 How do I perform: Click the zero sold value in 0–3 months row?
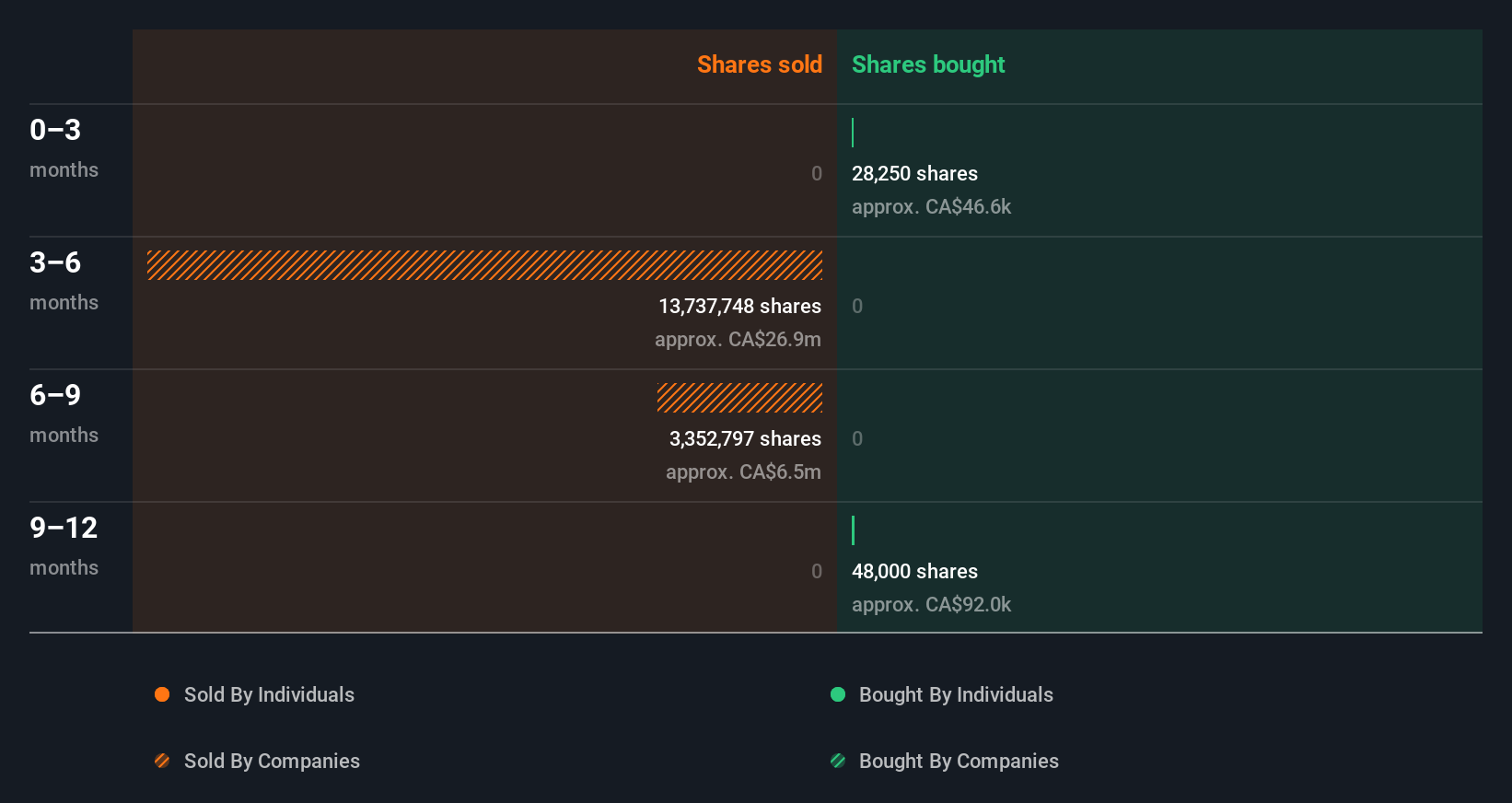[x=817, y=173]
